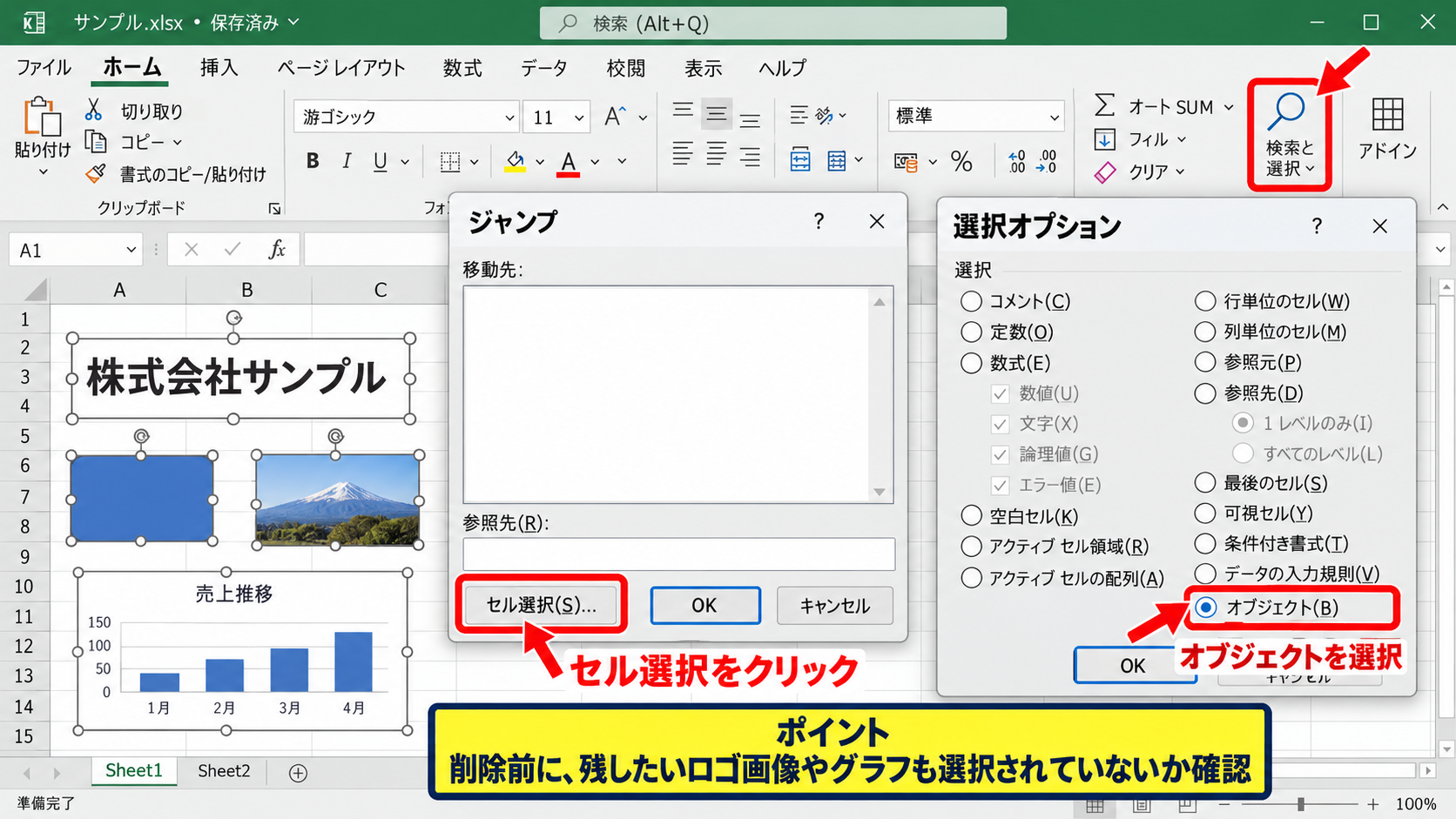Switch to the Insert tab

[219, 67]
